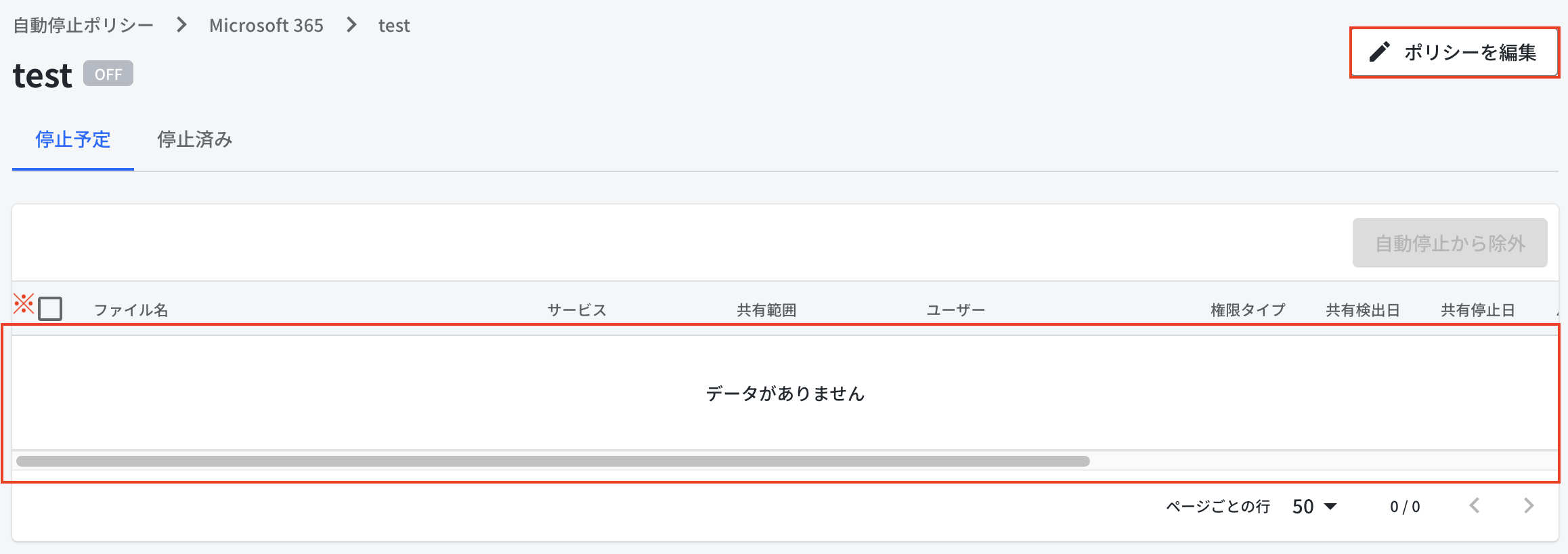Click the 自動停止から除外 button
The image size is (1568, 554).
point(1450,242)
